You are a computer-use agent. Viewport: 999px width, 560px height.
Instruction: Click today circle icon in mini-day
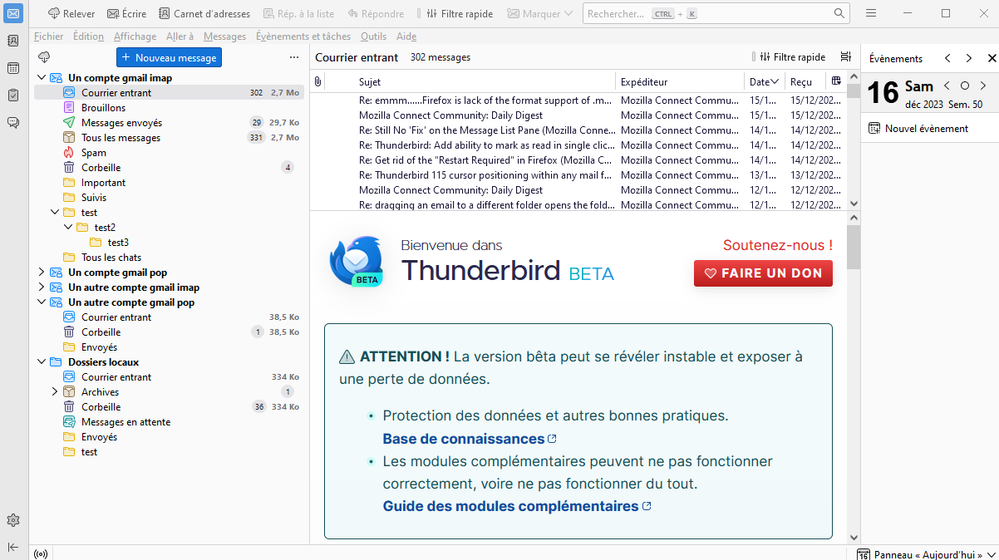pos(965,85)
